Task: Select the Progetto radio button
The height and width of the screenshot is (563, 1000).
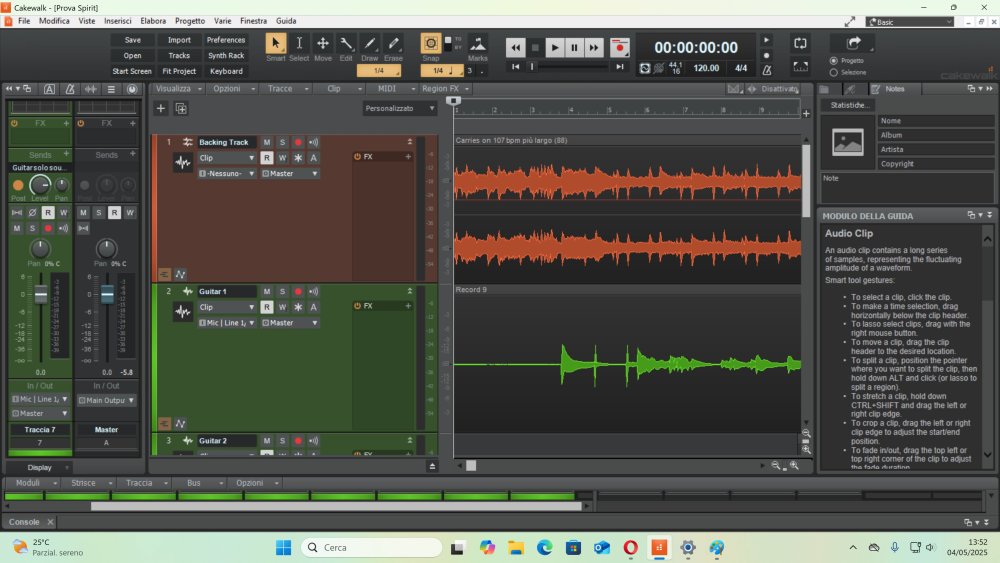Action: click(834, 61)
